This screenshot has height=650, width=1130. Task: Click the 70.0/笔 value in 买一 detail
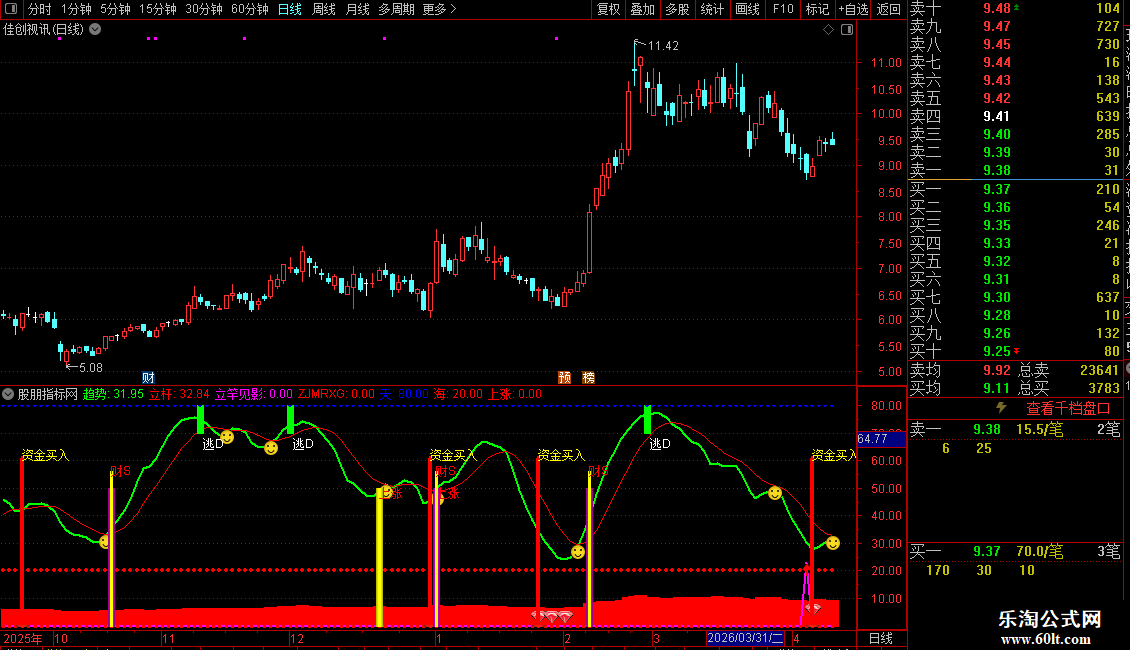click(x=1039, y=552)
